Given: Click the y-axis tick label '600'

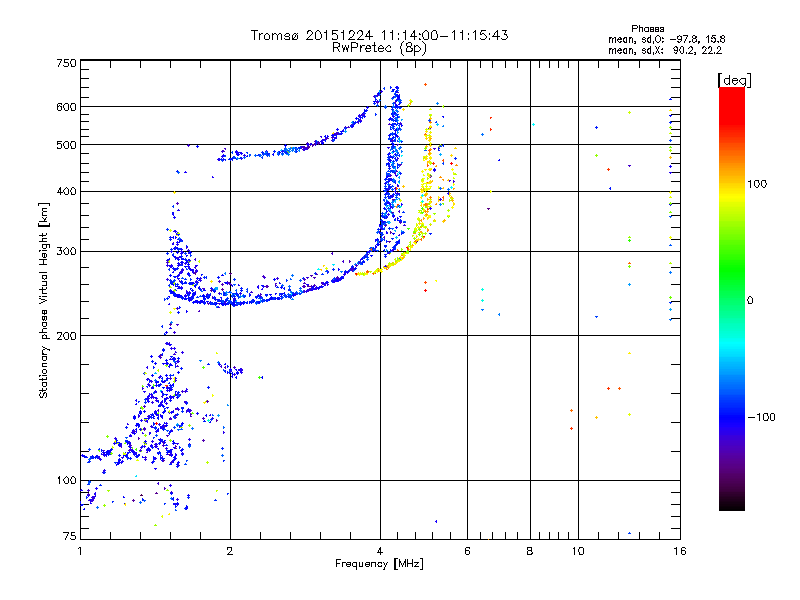Looking at the screenshot, I should [x=66, y=107].
